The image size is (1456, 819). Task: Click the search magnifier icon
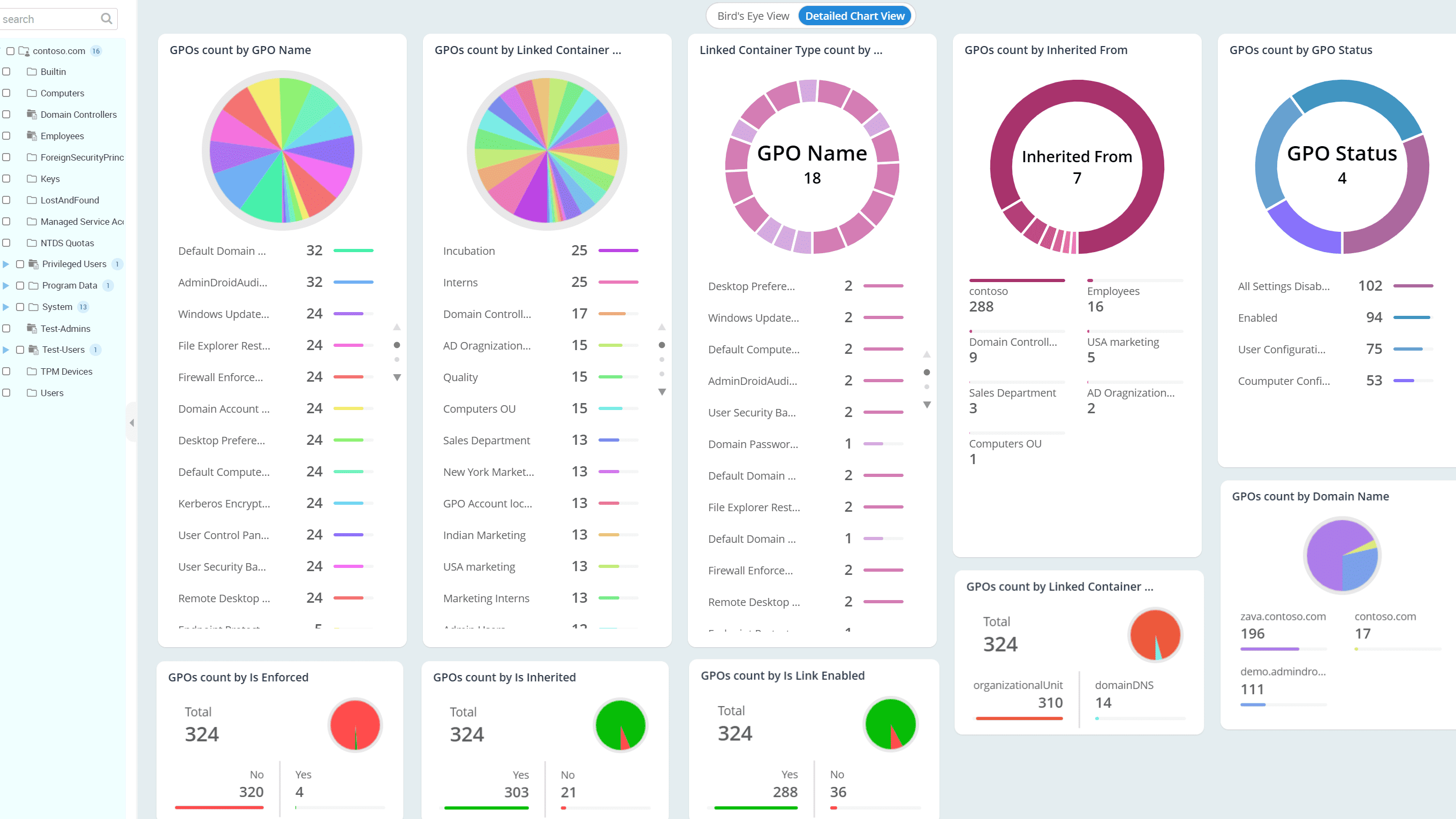coord(107,19)
